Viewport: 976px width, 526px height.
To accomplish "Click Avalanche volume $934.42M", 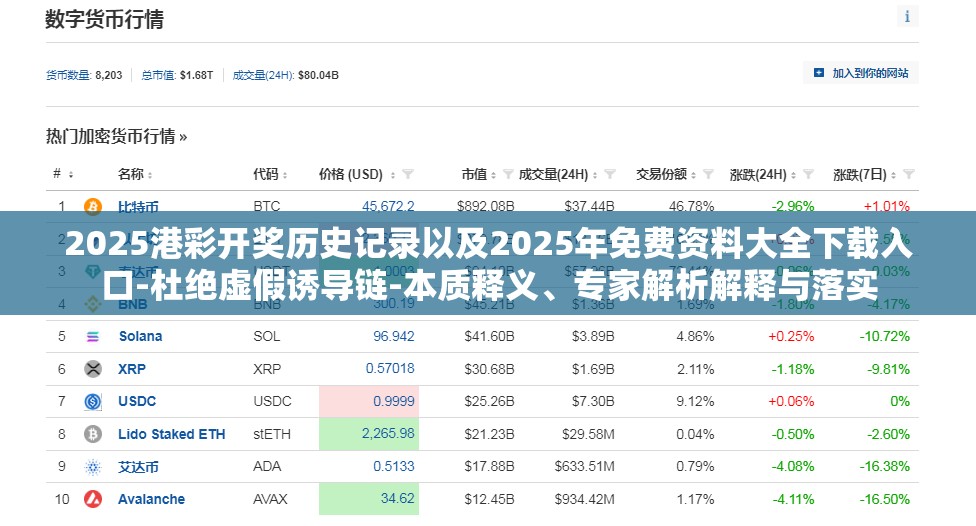I will [x=584, y=499].
